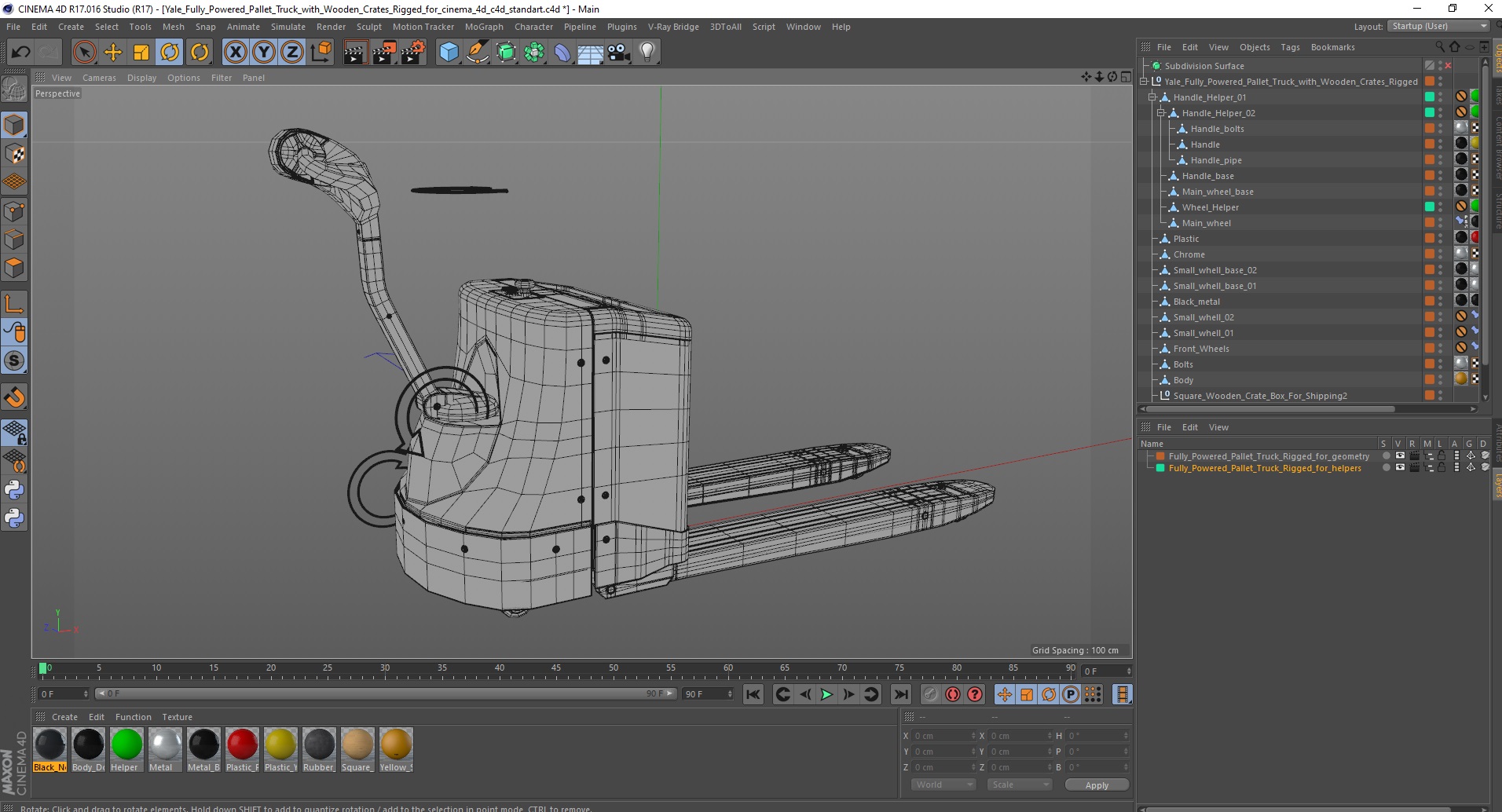1502x812 pixels.
Task: Open render settings clapperboard gear icon
Action: 413,53
